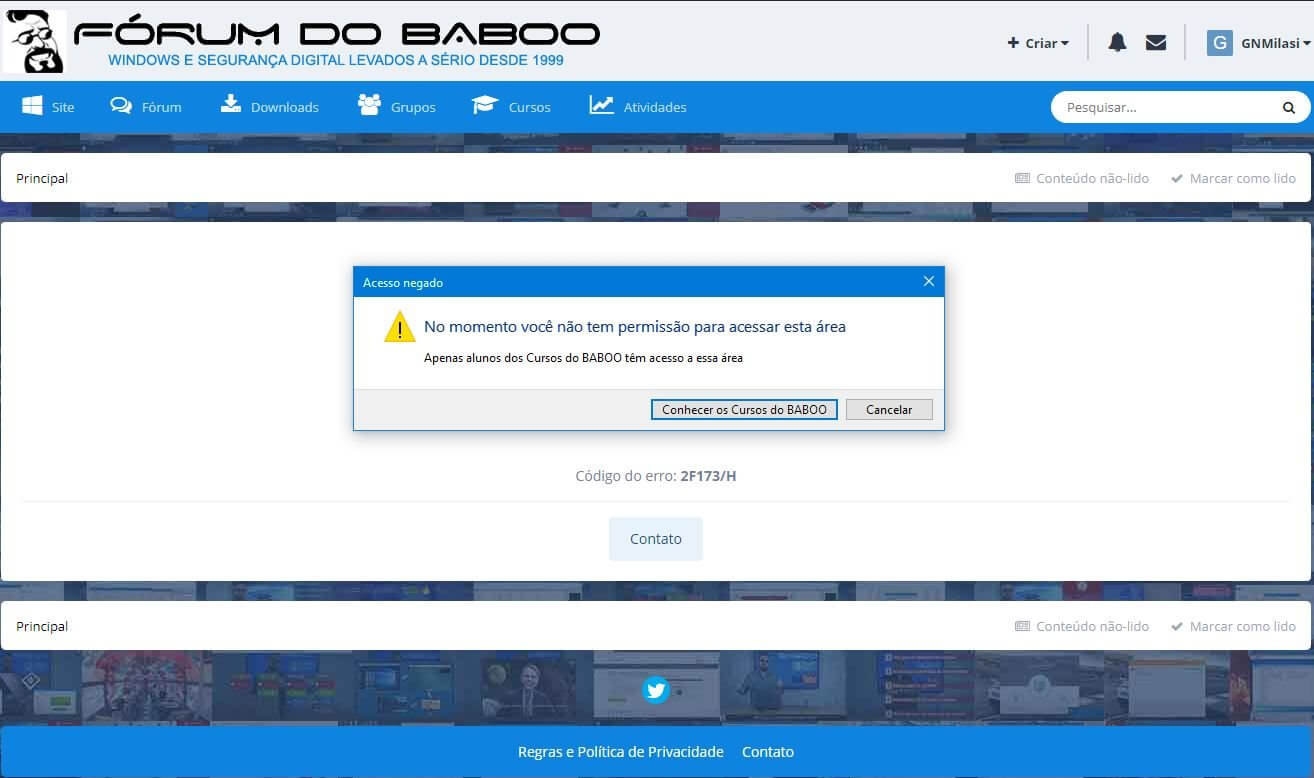
Task: Open top Conteúdo não-lido link
Action: pos(1082,178)
